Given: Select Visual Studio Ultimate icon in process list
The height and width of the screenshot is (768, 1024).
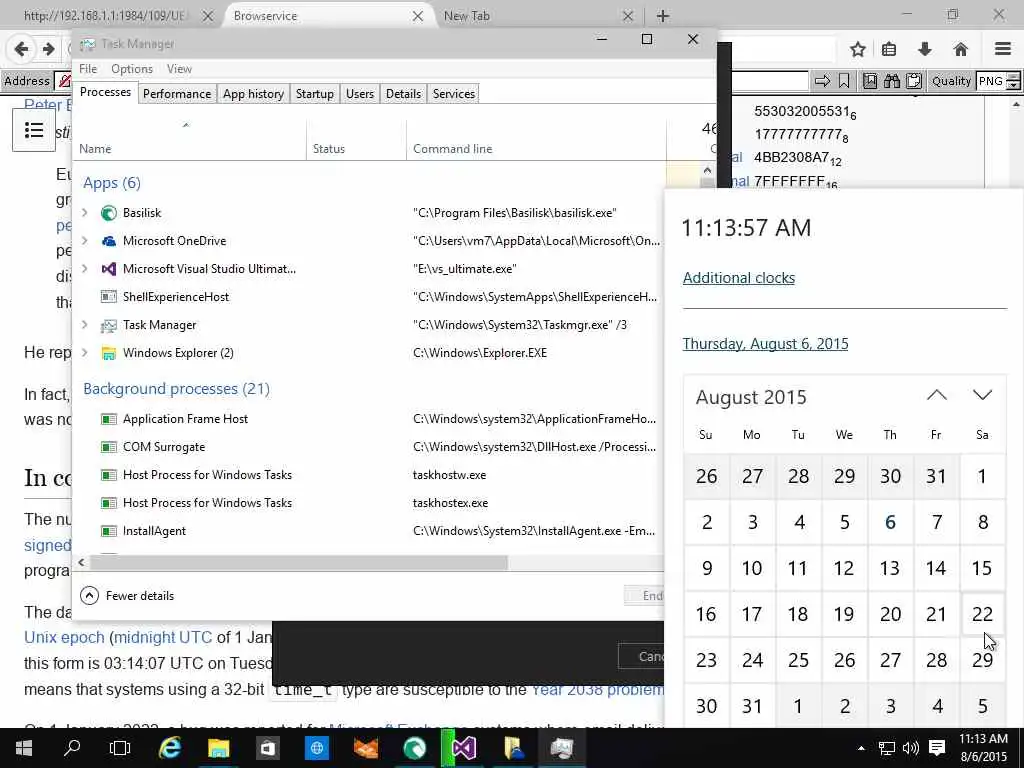Looking at the screenshot, I should point(108,269).
